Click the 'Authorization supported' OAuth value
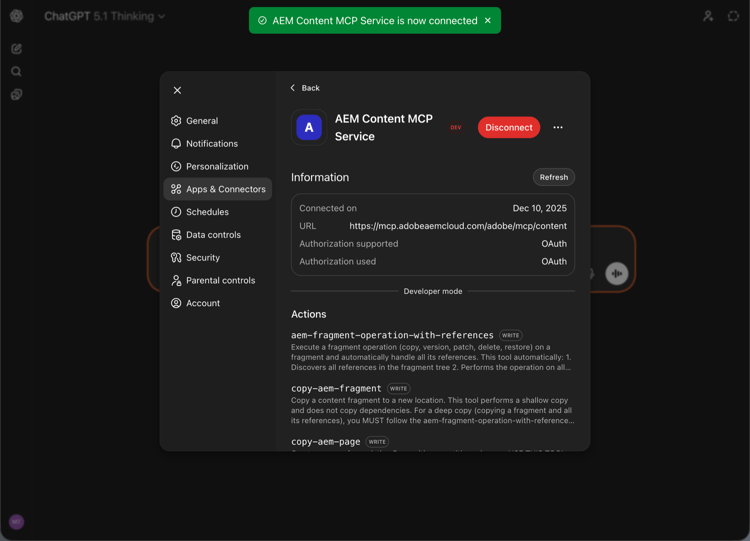Screen dimensions: 750x541 coord(554,243)
